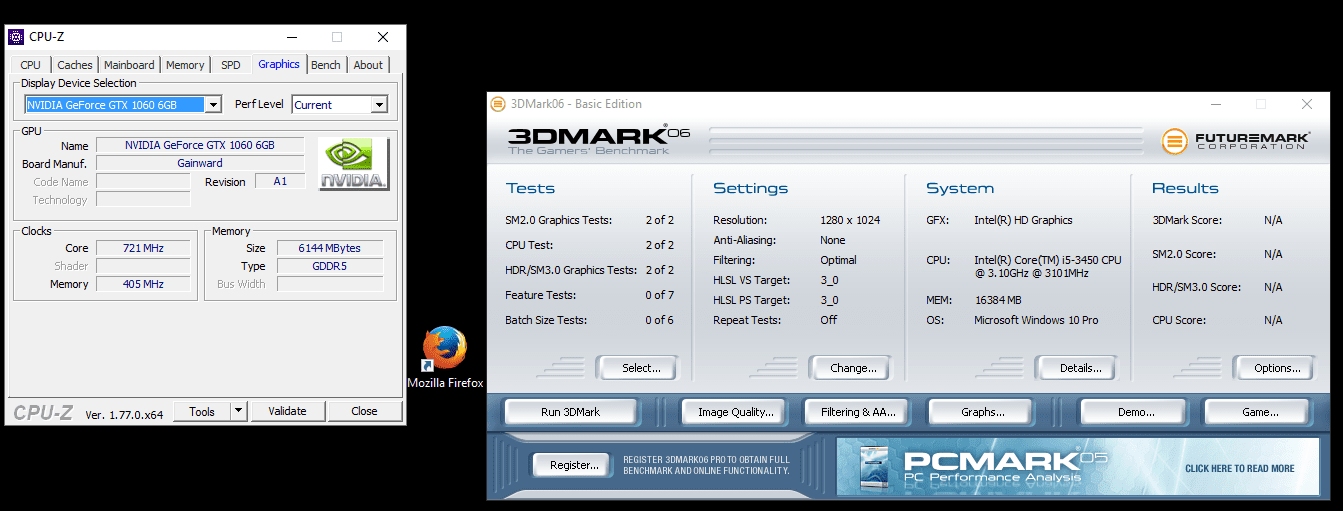
Task: Switch to the CPU tab
Action: [31, 65]
